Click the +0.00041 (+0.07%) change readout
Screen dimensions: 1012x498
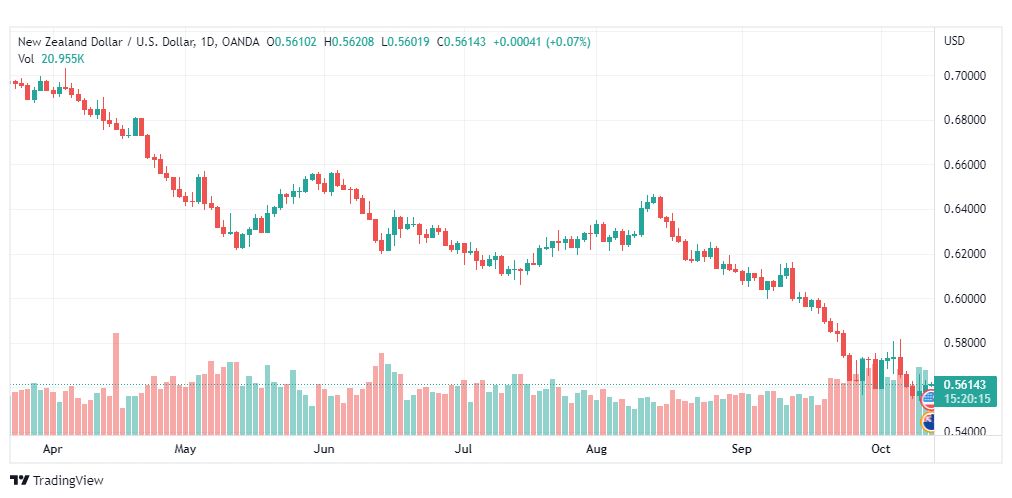(541, 42)
